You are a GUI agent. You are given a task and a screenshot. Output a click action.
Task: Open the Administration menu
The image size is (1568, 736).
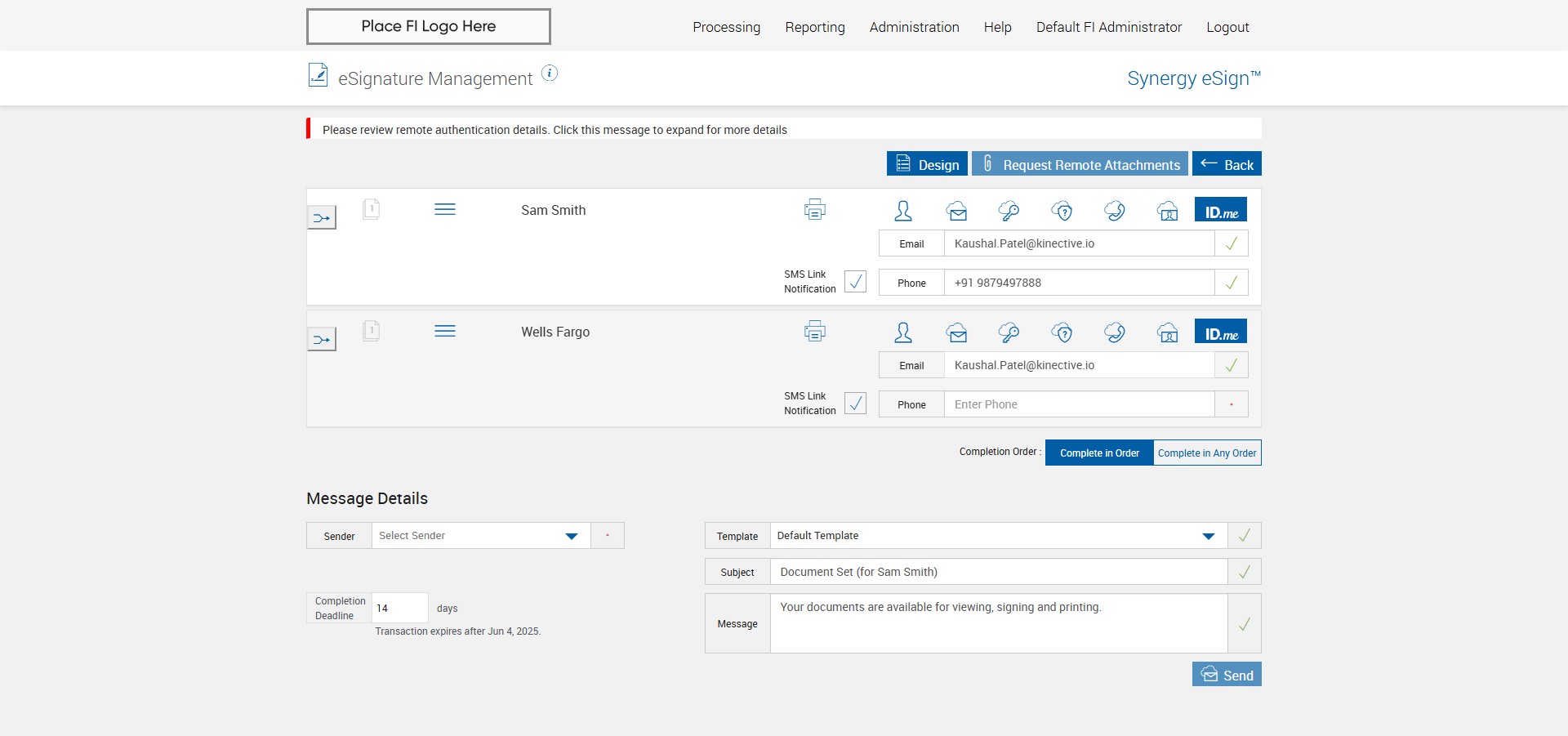(x=914, y=27)
